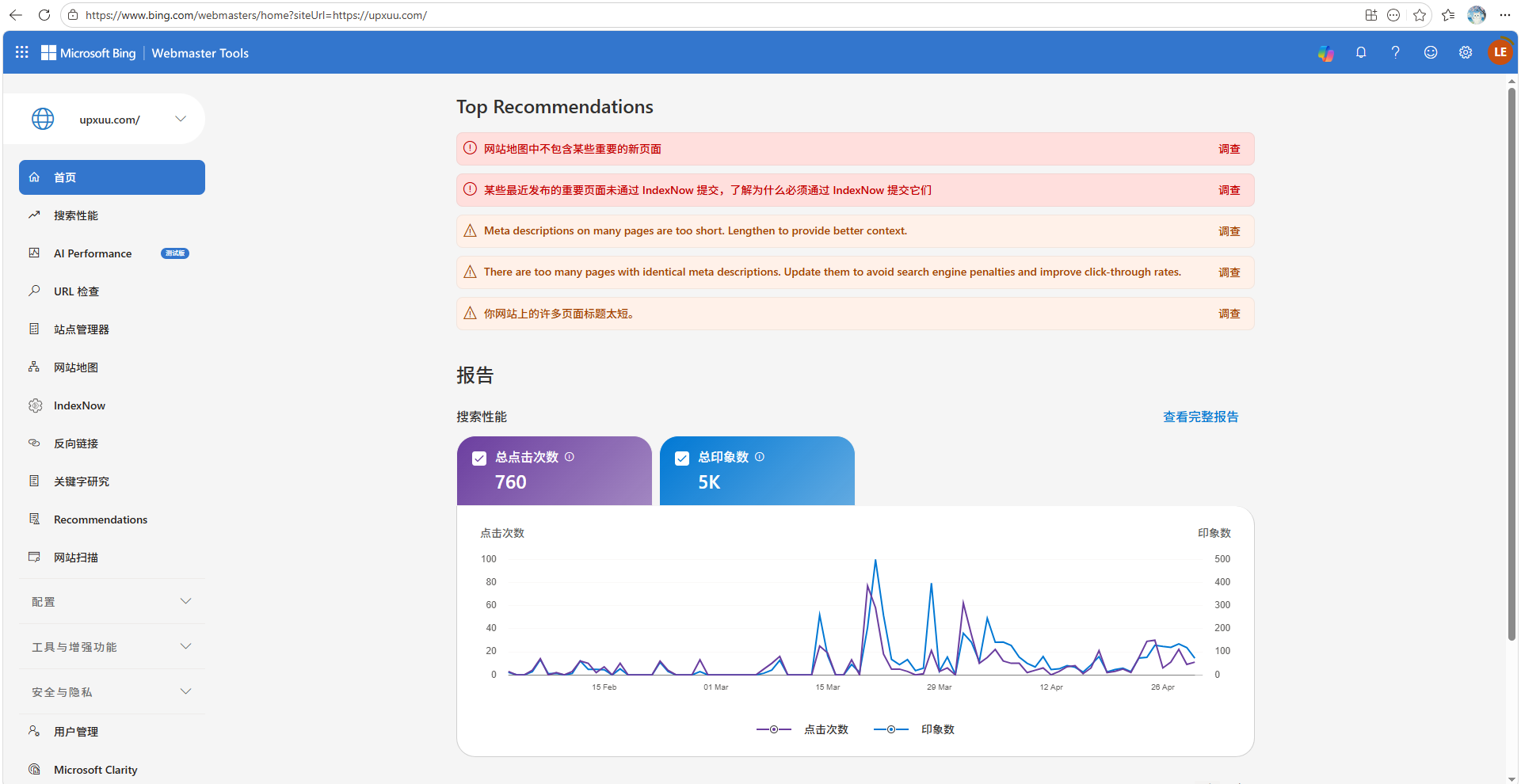Image resolution: width=1521 pixels, height=784 pixels.
Task: Toggle 点击次数 series in chart legend
Action: pos(802,729)
